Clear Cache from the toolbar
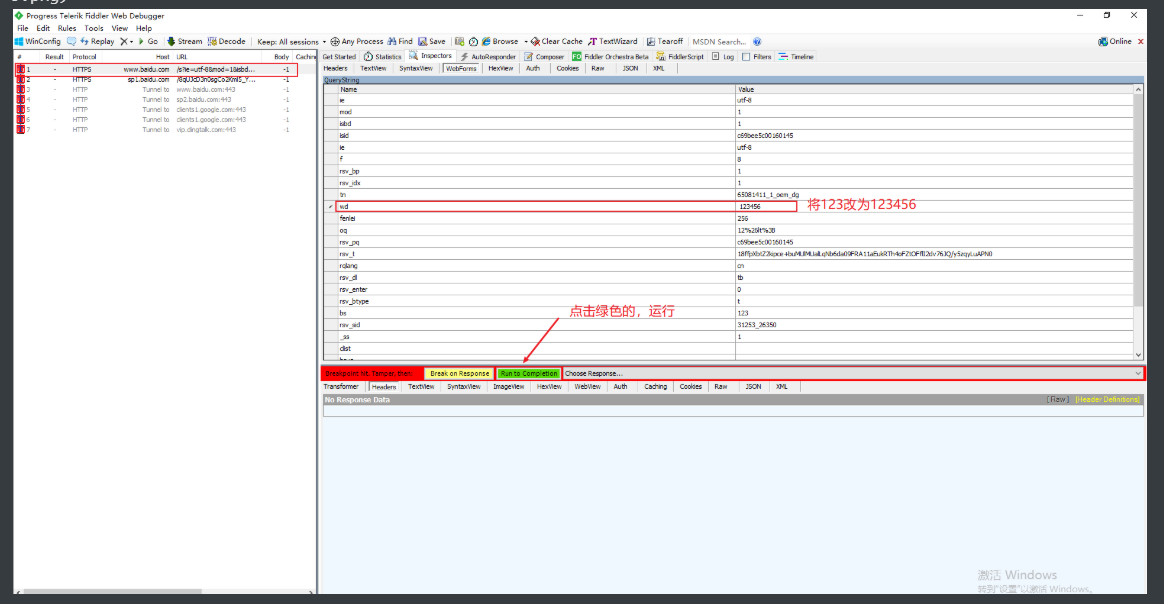This screenshot has height=604, width=1164. pos(557,42)
